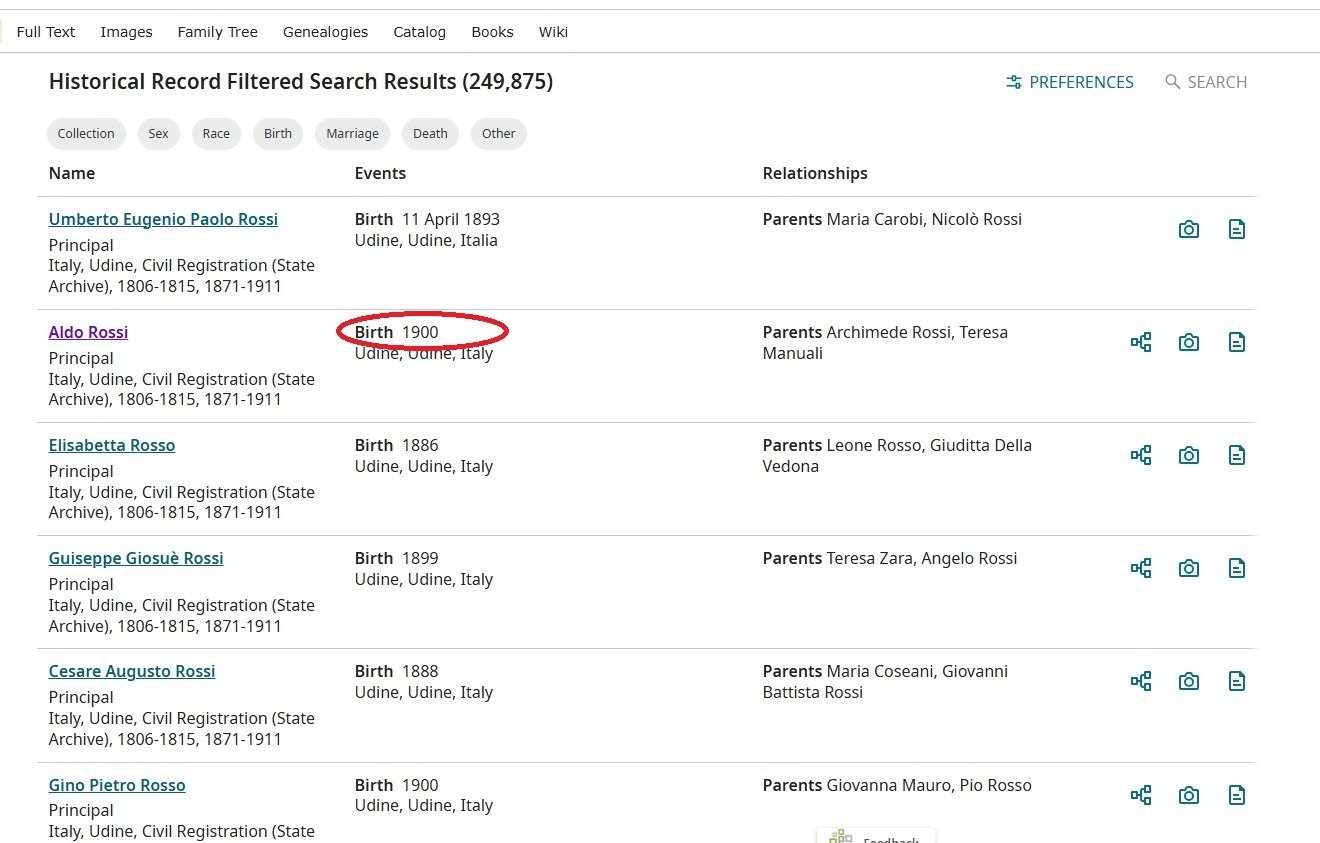This screenshot has height=843, width=1320.
Task: Click tree icon for Gino Pietro Rosso
Action: click(x=1141, y=796)
